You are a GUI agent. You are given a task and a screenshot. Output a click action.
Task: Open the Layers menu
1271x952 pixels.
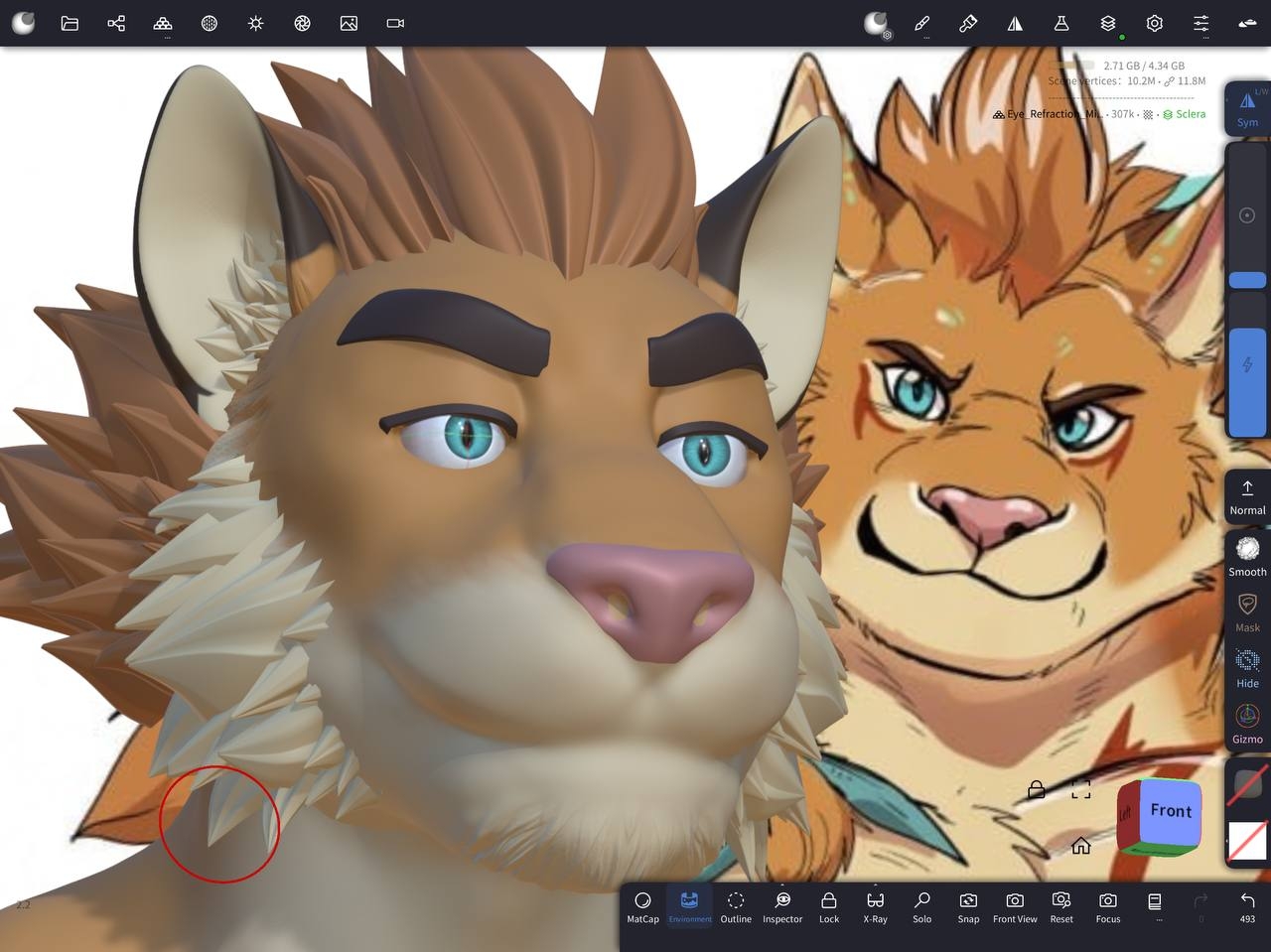point(1108,23)
